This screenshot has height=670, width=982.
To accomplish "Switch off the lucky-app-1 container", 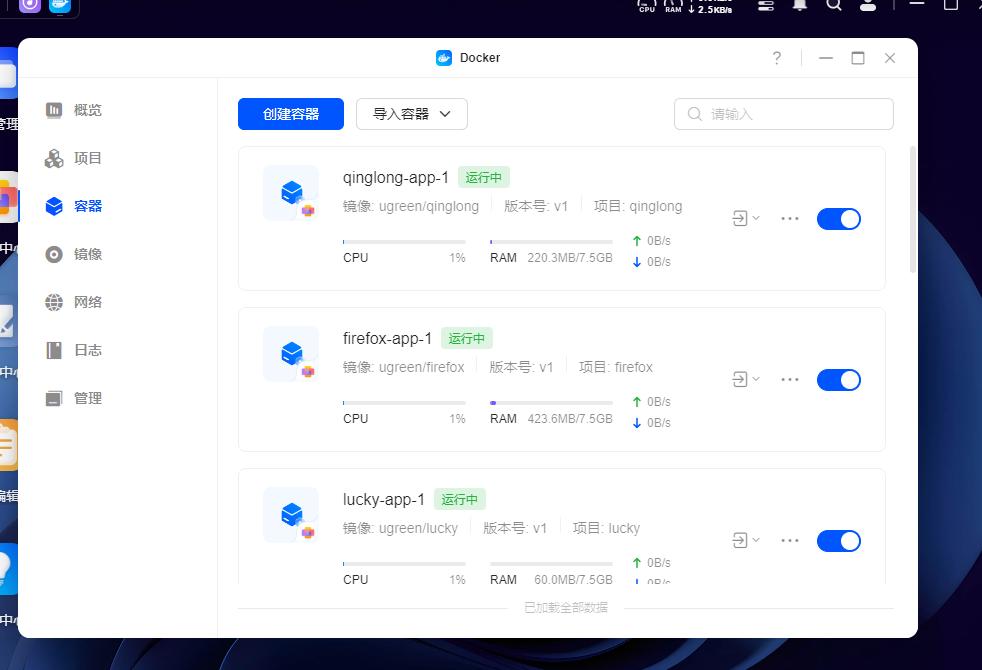I will point(838,540).
